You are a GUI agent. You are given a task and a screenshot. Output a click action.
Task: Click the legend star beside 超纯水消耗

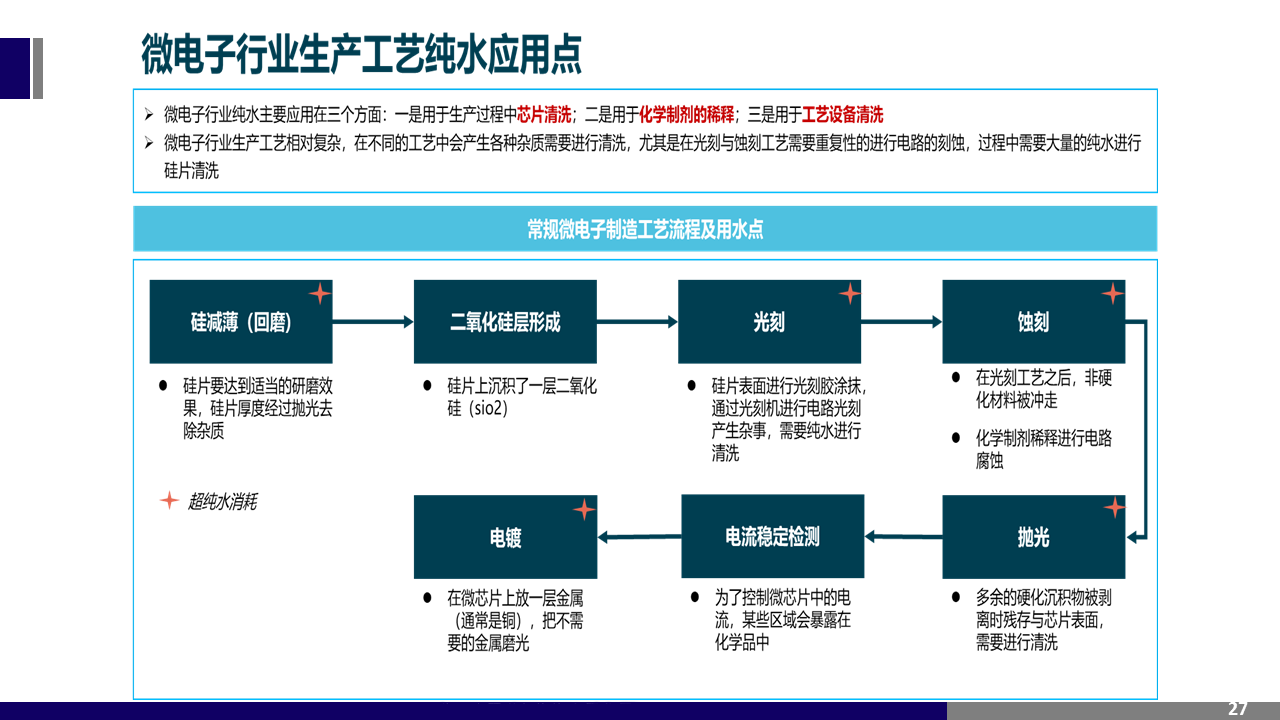point(169,501)
